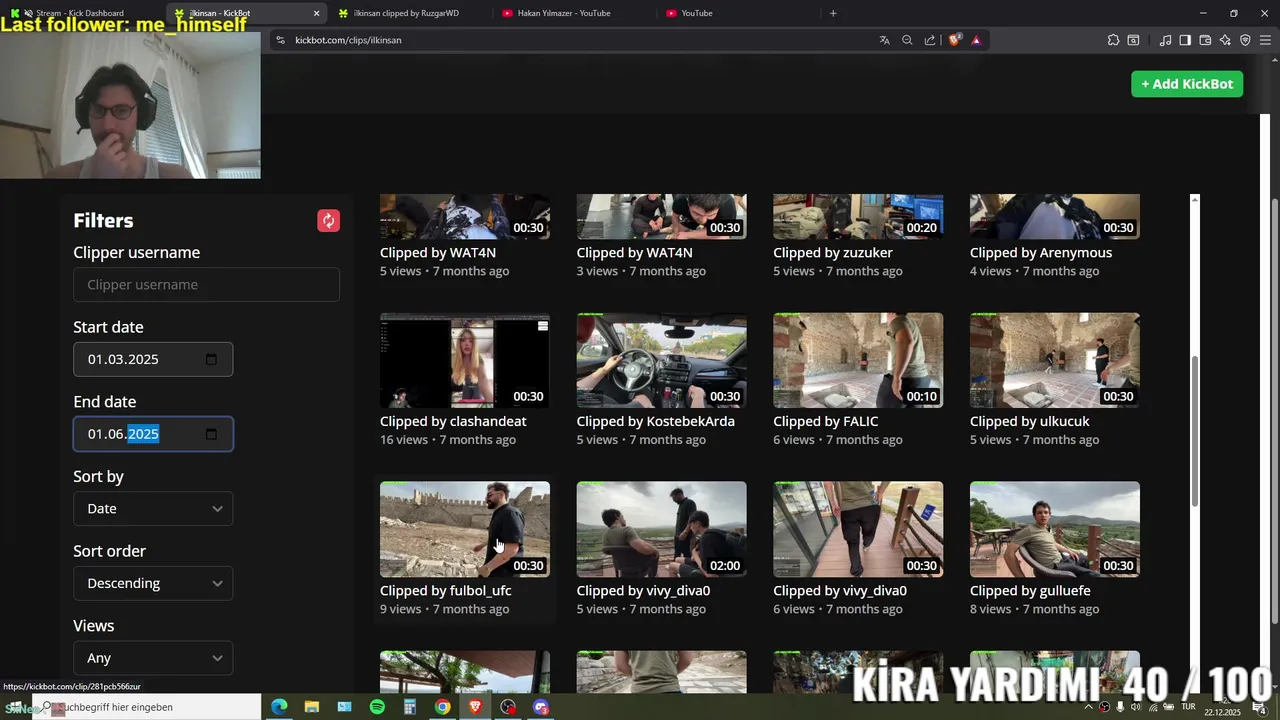1280x720 pixels.
Task: Open the Sort by Date dropdown
Action: (x=153, y=509)
